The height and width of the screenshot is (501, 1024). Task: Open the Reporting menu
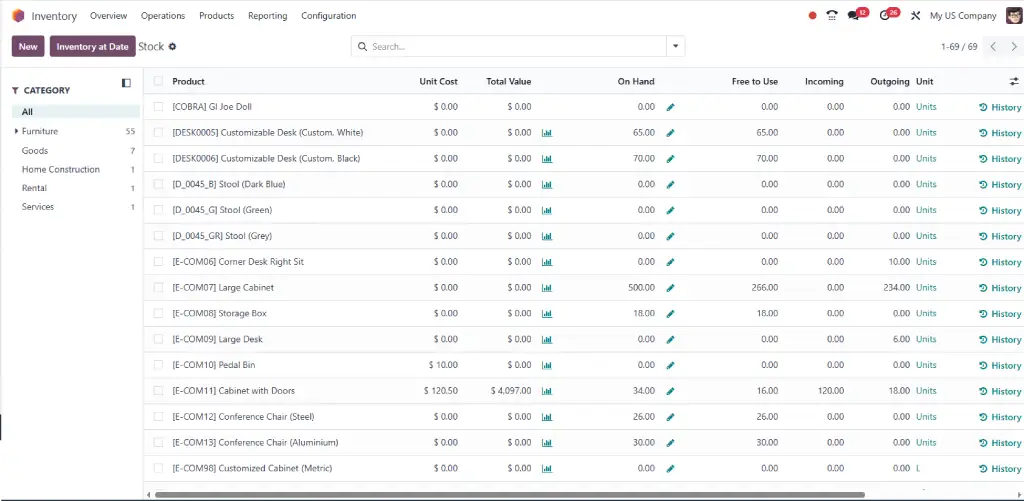click(x=267, y=16)
